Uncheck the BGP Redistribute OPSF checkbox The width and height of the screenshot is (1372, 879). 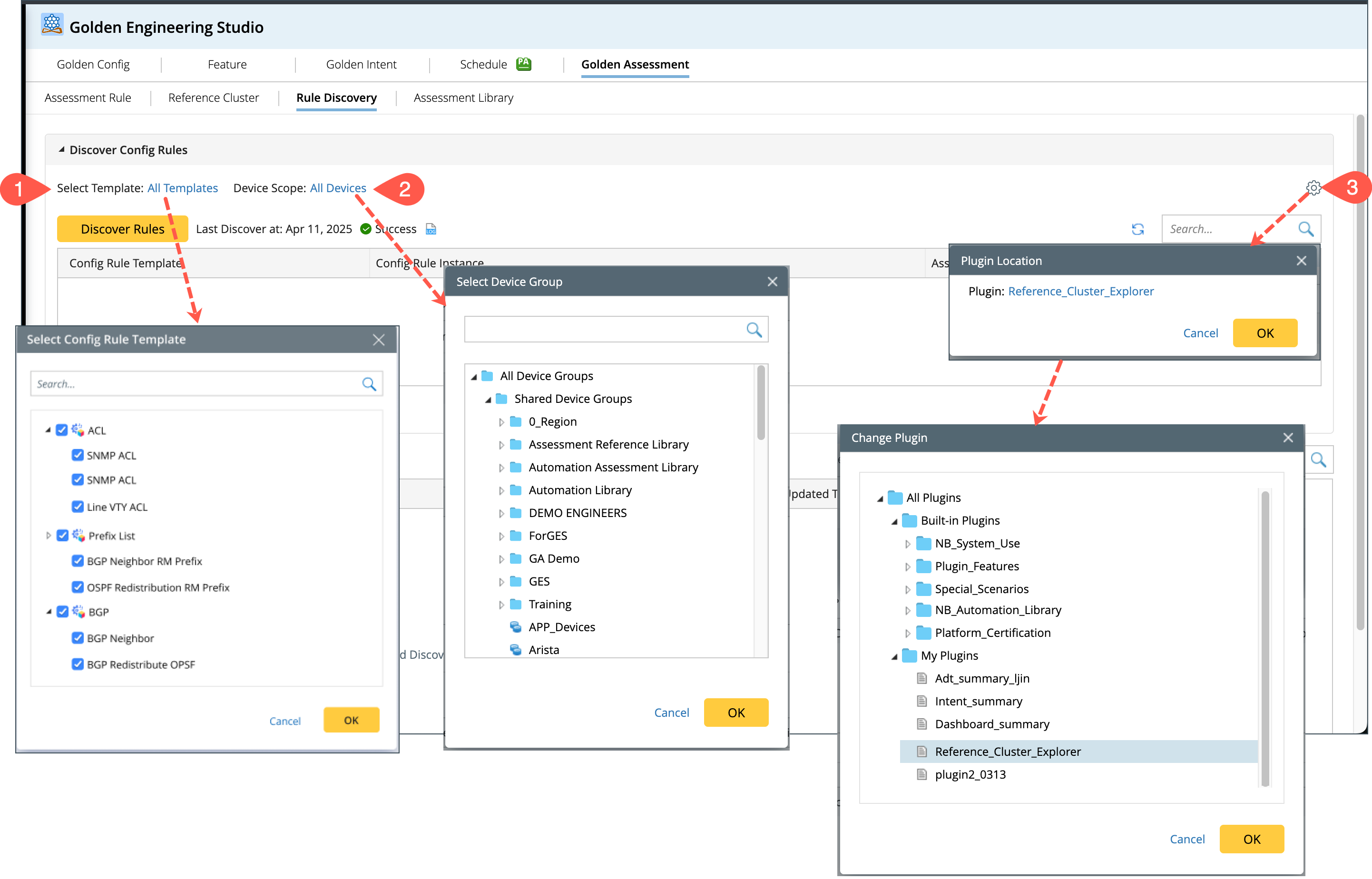tap(78, 664)
